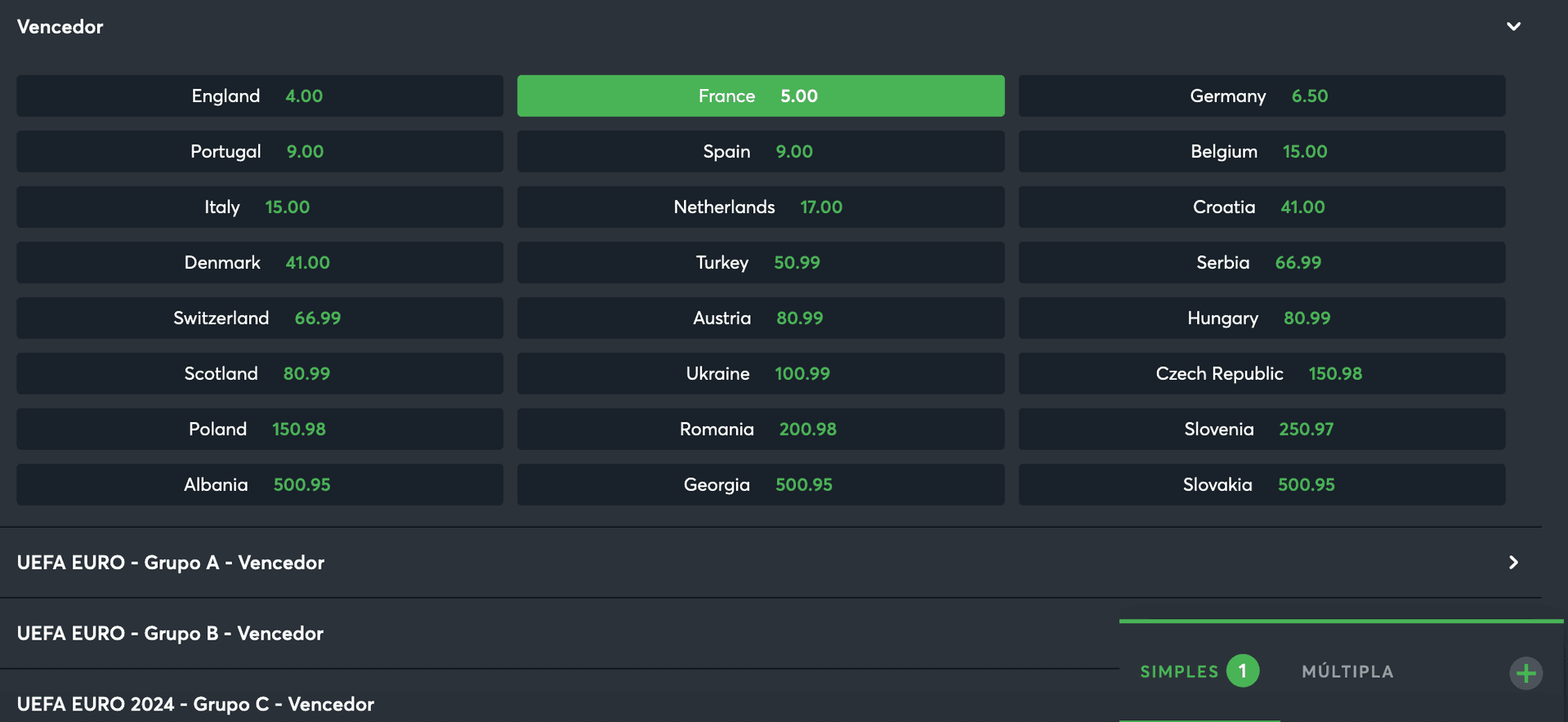Select Germany at 6.50 odds
Image resolution: width=1568 pixels, height=722 pixels.
[x=1262, y=96]
